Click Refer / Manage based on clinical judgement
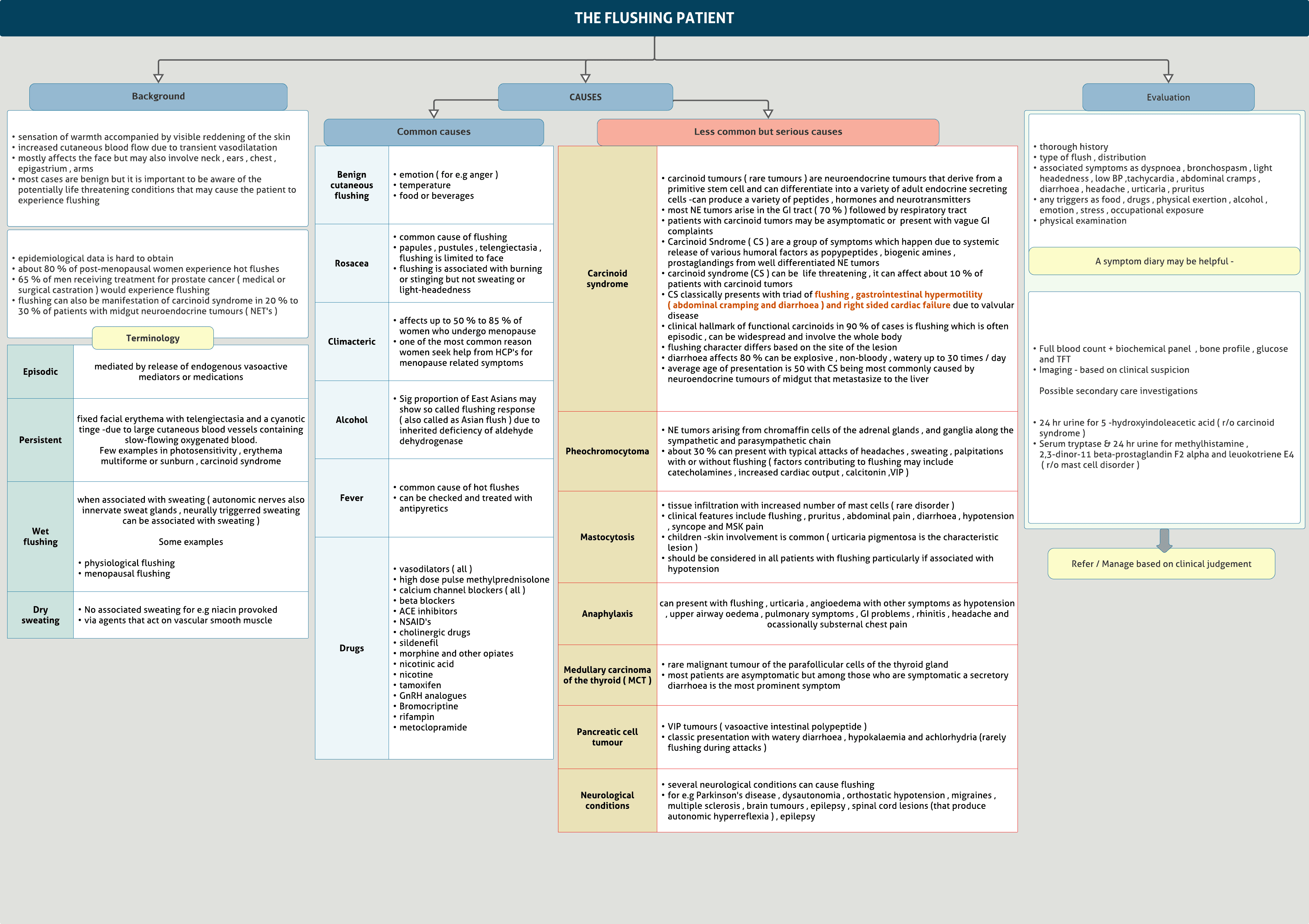The image size is (1309, 924). click(x=1161, y=564)
